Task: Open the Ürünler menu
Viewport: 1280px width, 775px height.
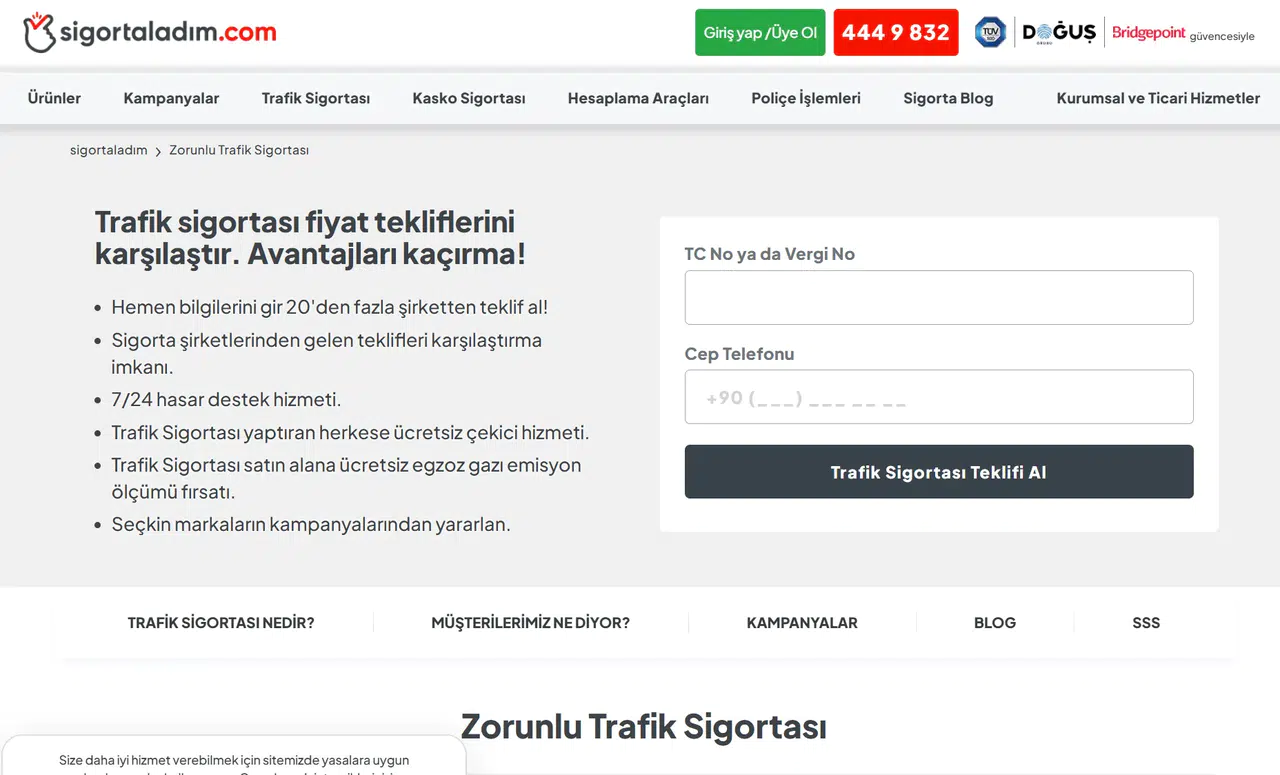Action: coord(54,98)
